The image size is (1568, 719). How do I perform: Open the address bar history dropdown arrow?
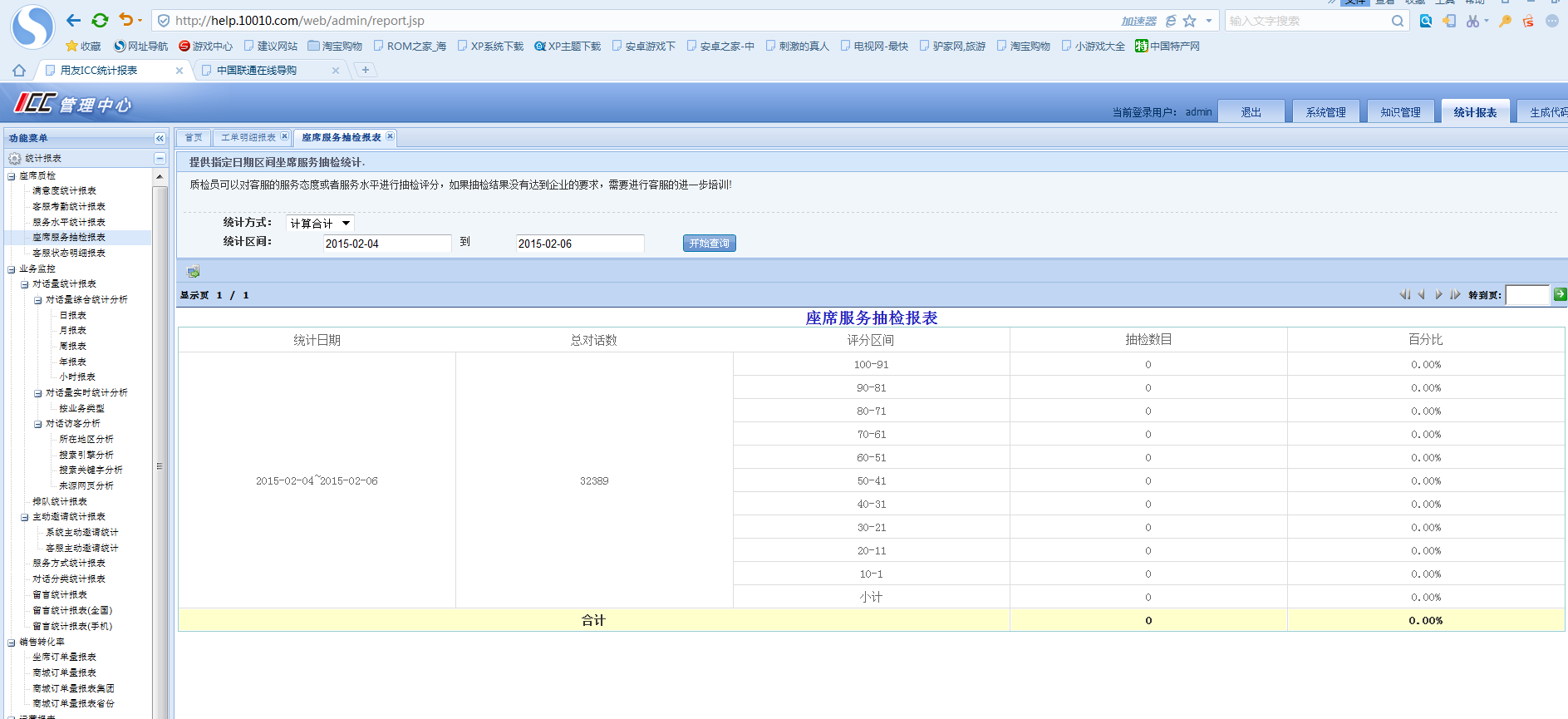click(x=1209, y=21)
